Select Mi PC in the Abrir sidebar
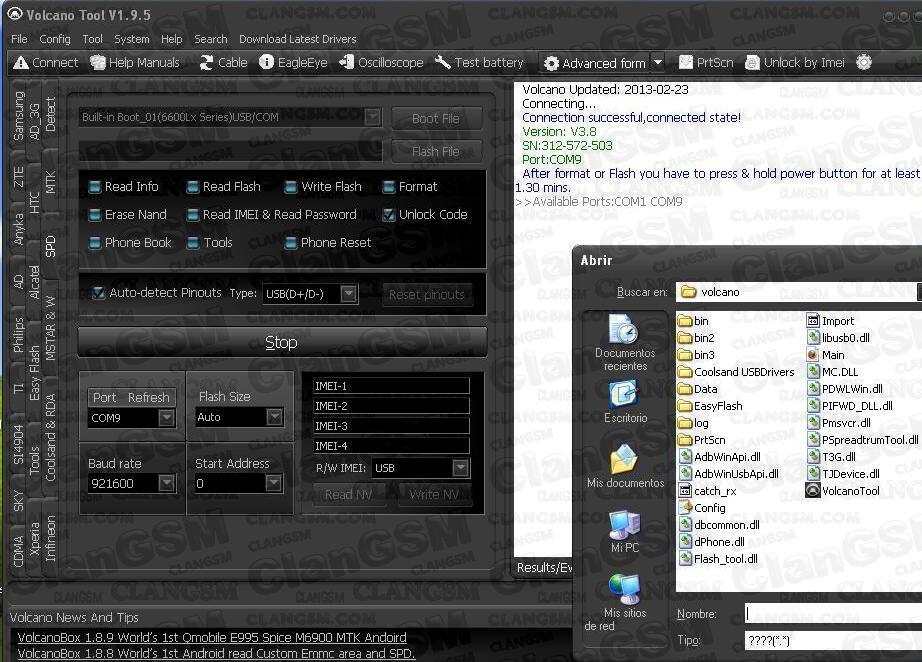The height and width of the screenshot is (662, 922). pyautogui.click(x=624, y=531)
